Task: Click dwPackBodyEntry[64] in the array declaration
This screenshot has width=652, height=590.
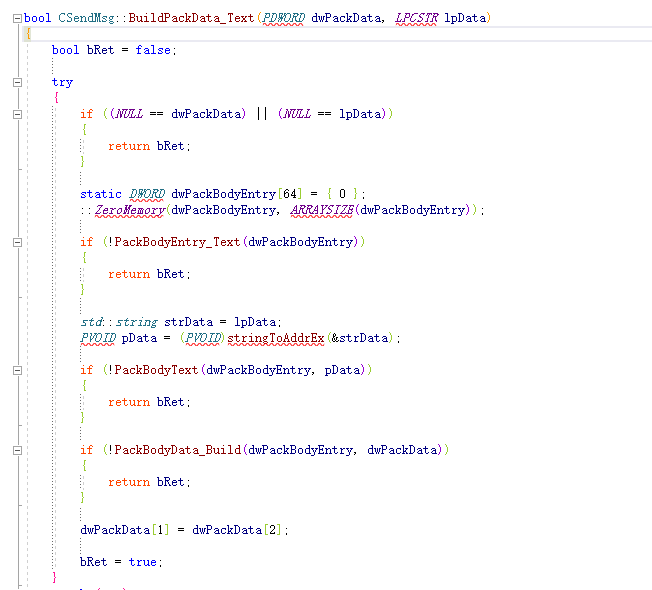Action: pyautogui.click(x=236, y=194)
